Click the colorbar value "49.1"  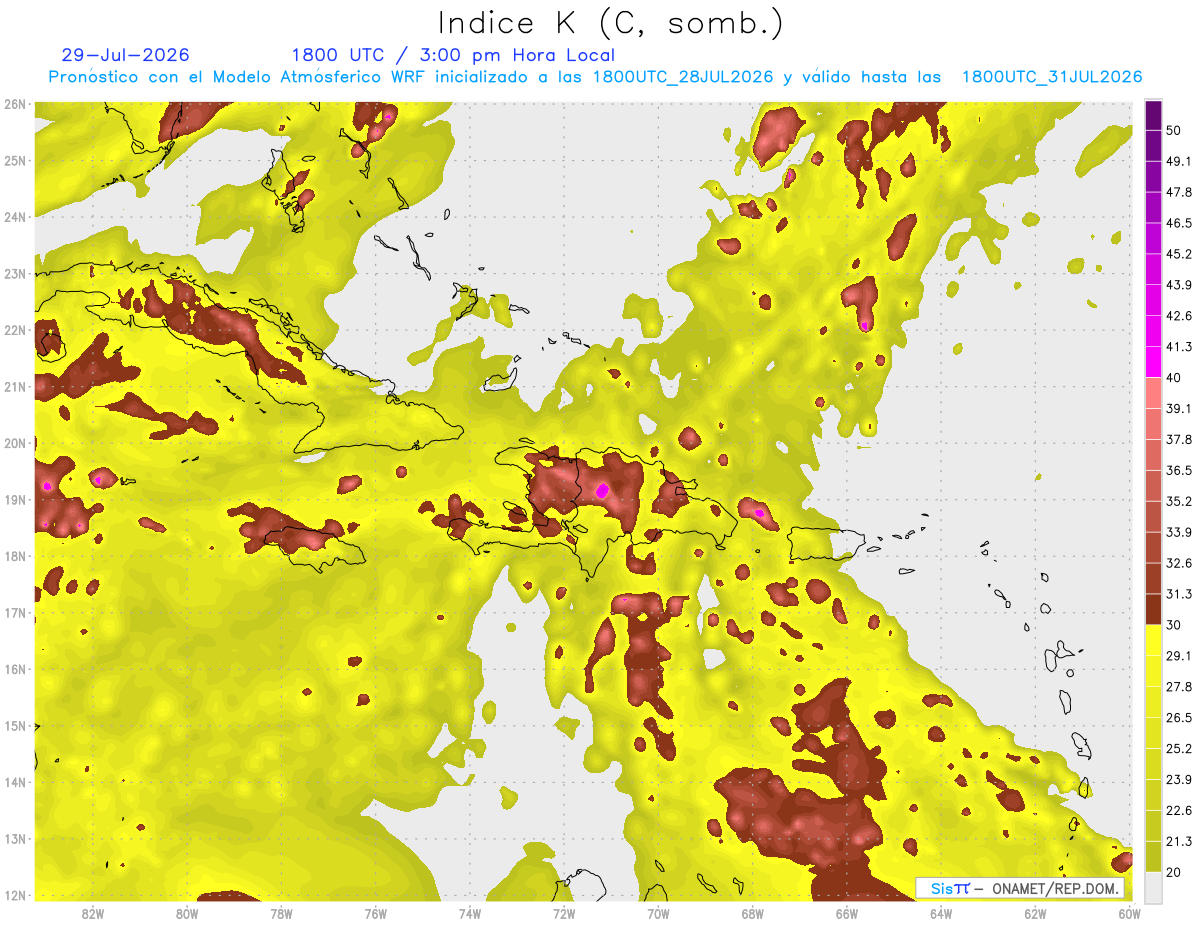(1179, 161)
